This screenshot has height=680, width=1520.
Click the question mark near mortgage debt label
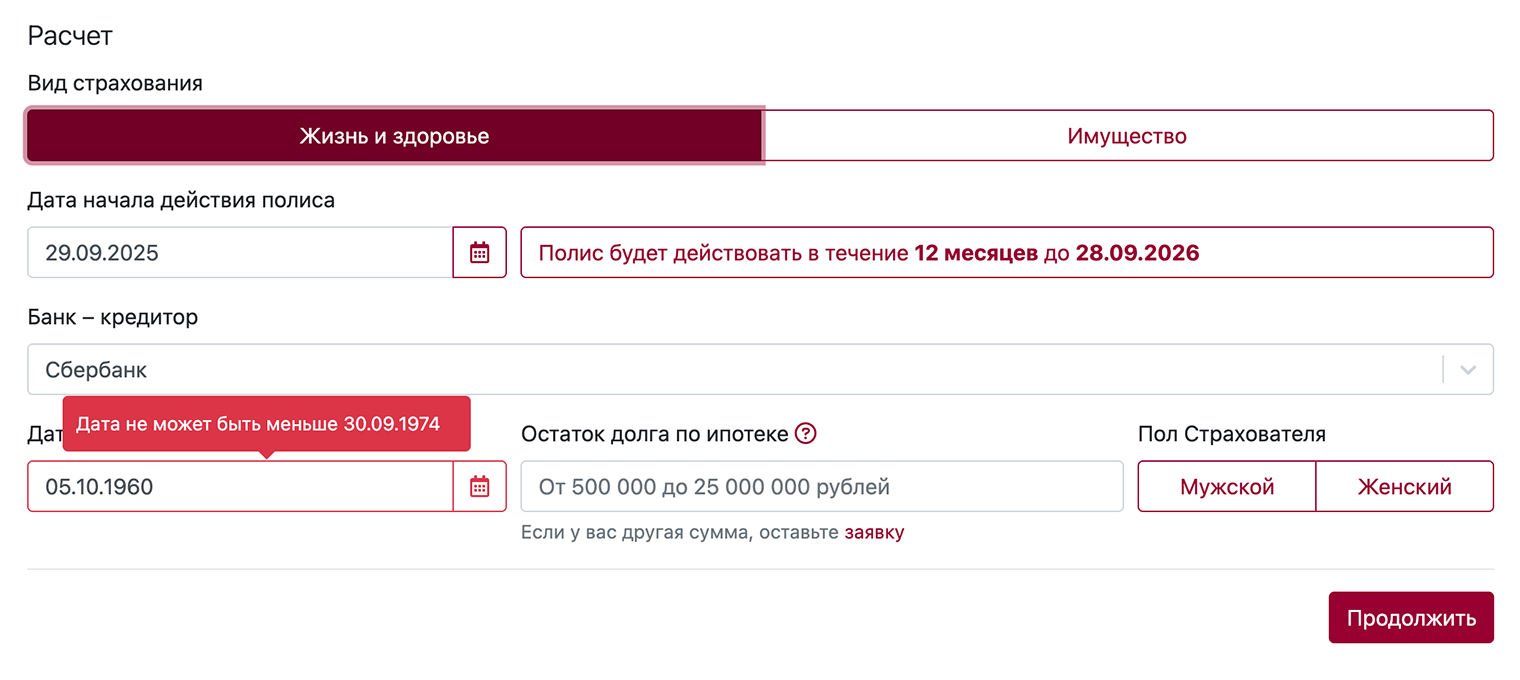click(x=806, y=433)
